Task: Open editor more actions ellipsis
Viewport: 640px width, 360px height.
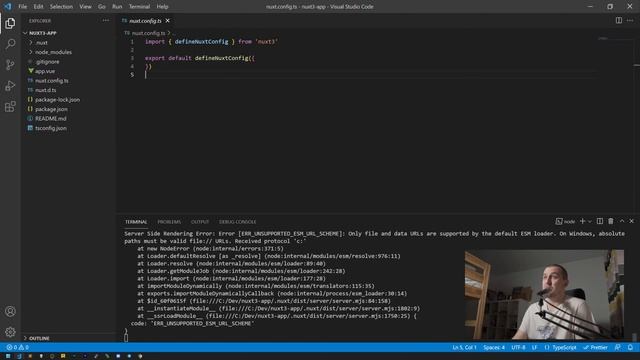Action: point(630,20)
